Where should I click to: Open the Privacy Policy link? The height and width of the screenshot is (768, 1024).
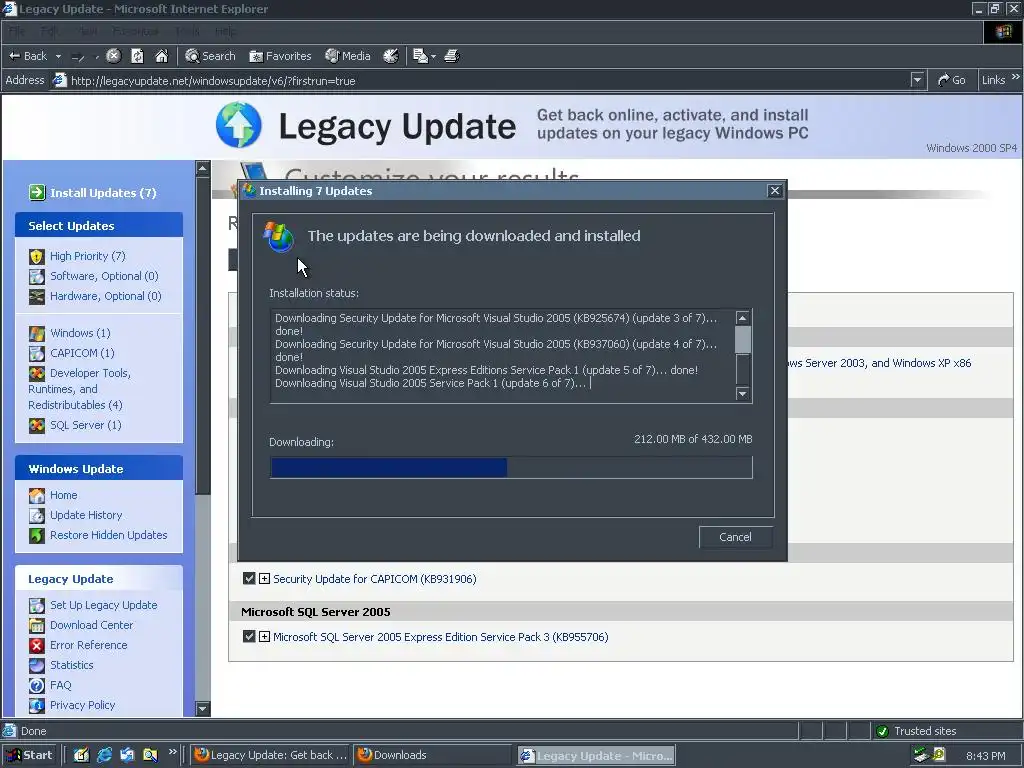point(82,705)
